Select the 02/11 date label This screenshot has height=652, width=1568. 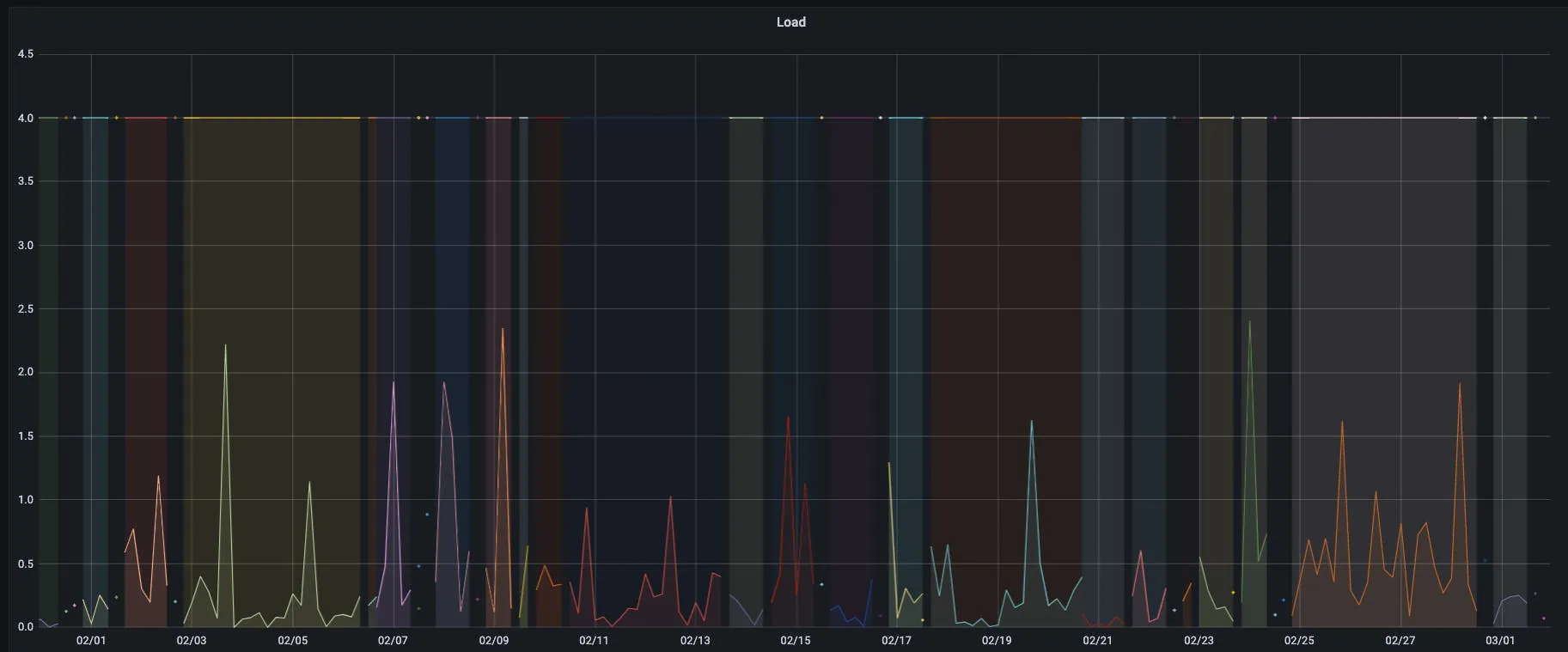click(594, 641)
